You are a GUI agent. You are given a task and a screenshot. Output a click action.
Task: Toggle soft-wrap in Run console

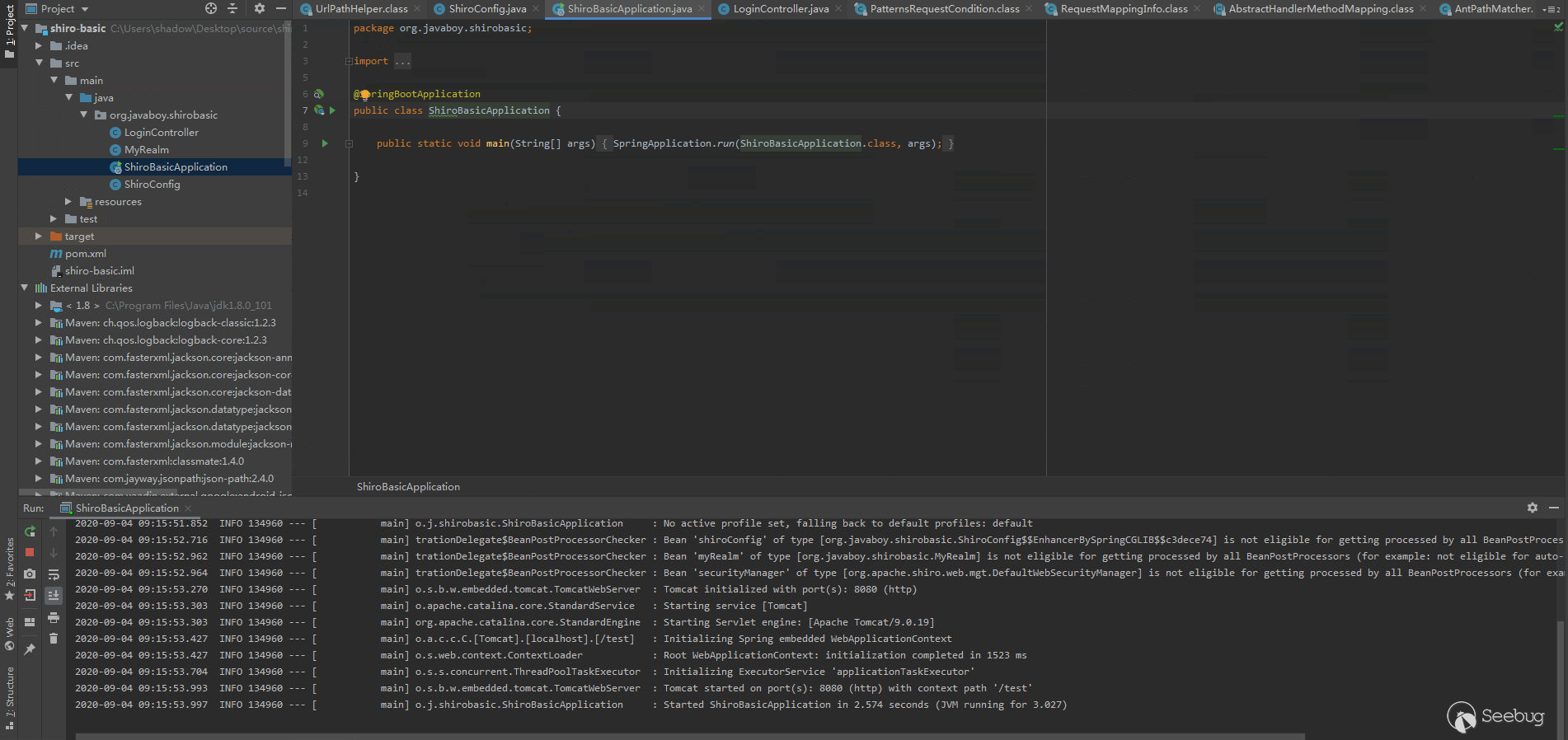pyautogui.click(x=54, y=574)
